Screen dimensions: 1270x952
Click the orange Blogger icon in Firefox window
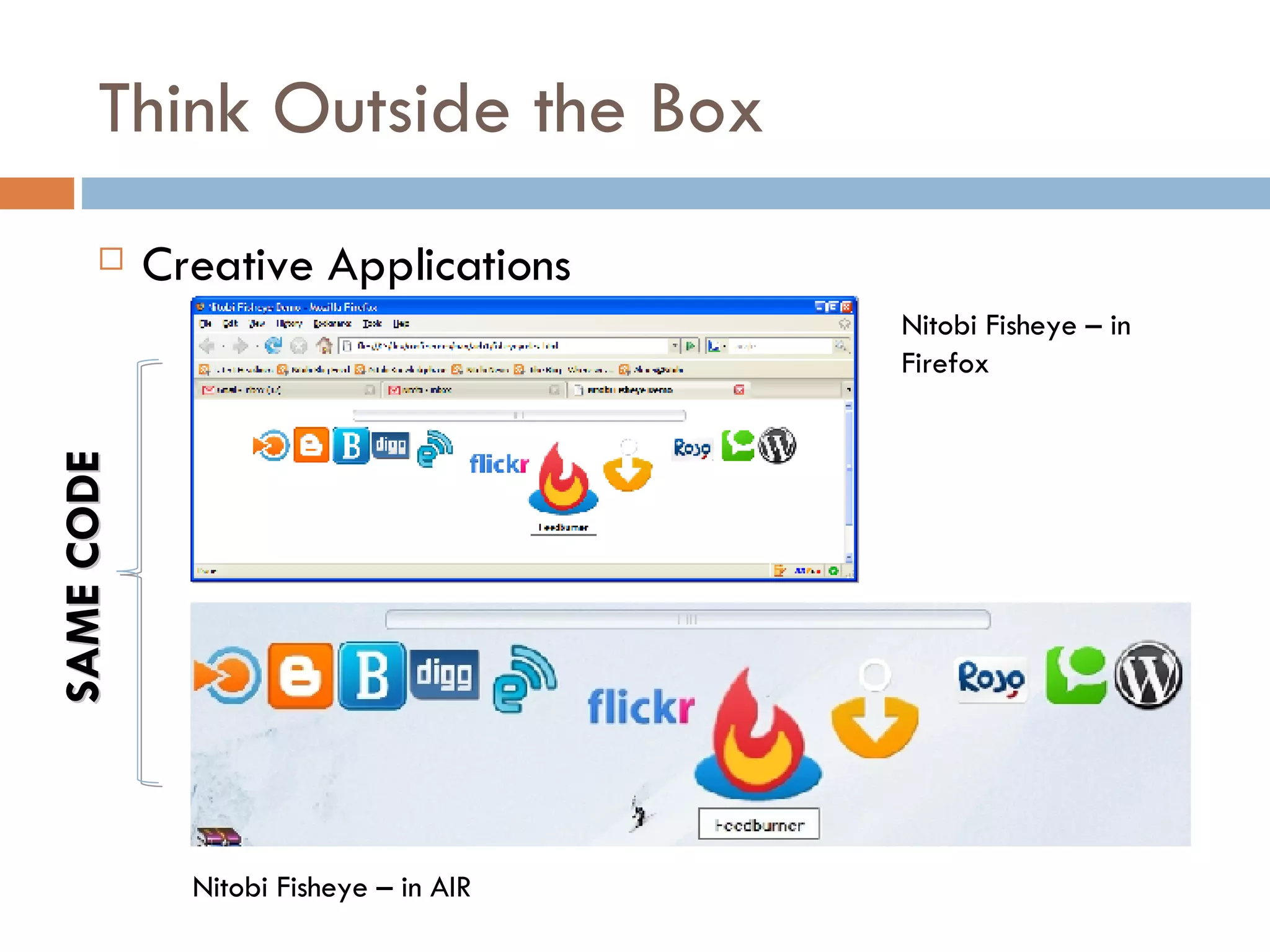point(311,445)
